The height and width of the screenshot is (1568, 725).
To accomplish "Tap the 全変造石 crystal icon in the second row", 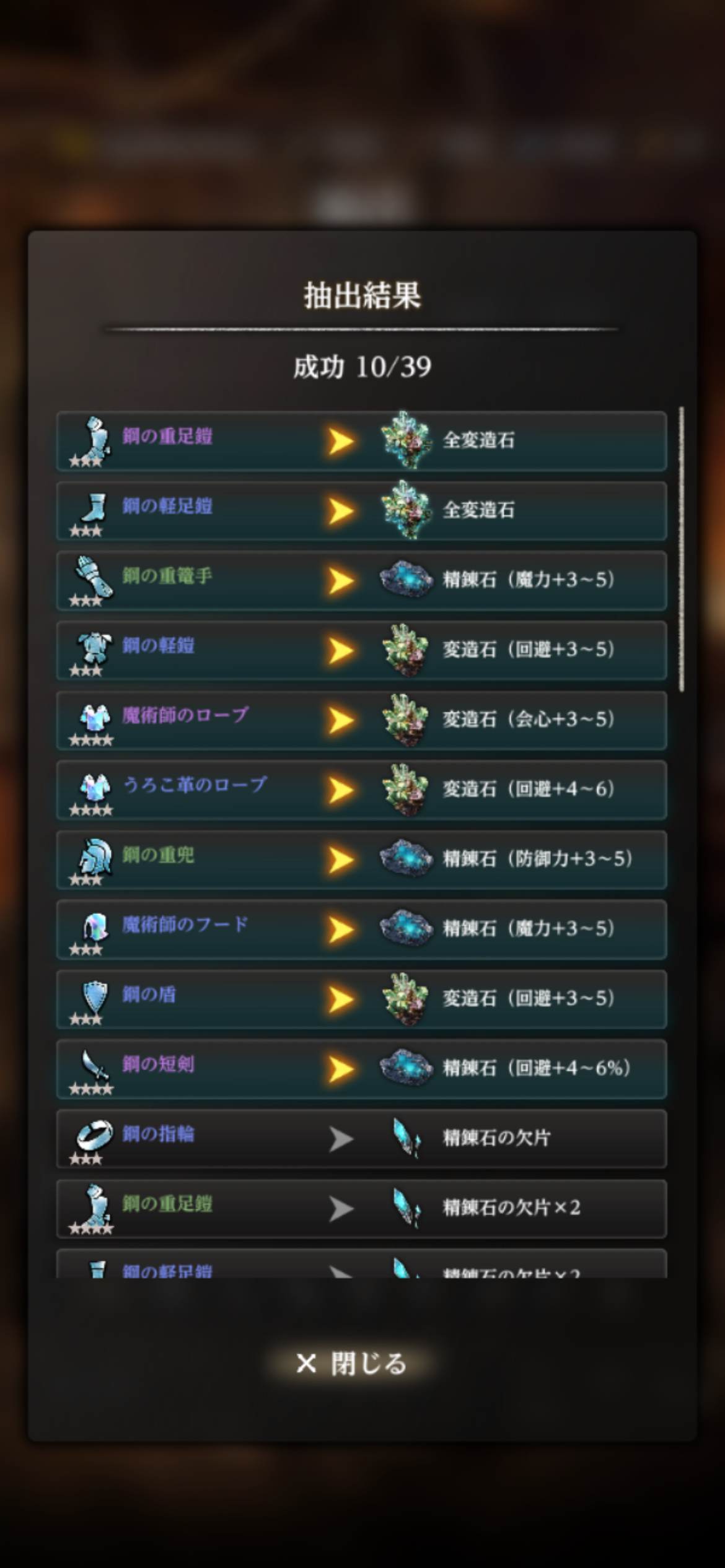I will point(406,510).
